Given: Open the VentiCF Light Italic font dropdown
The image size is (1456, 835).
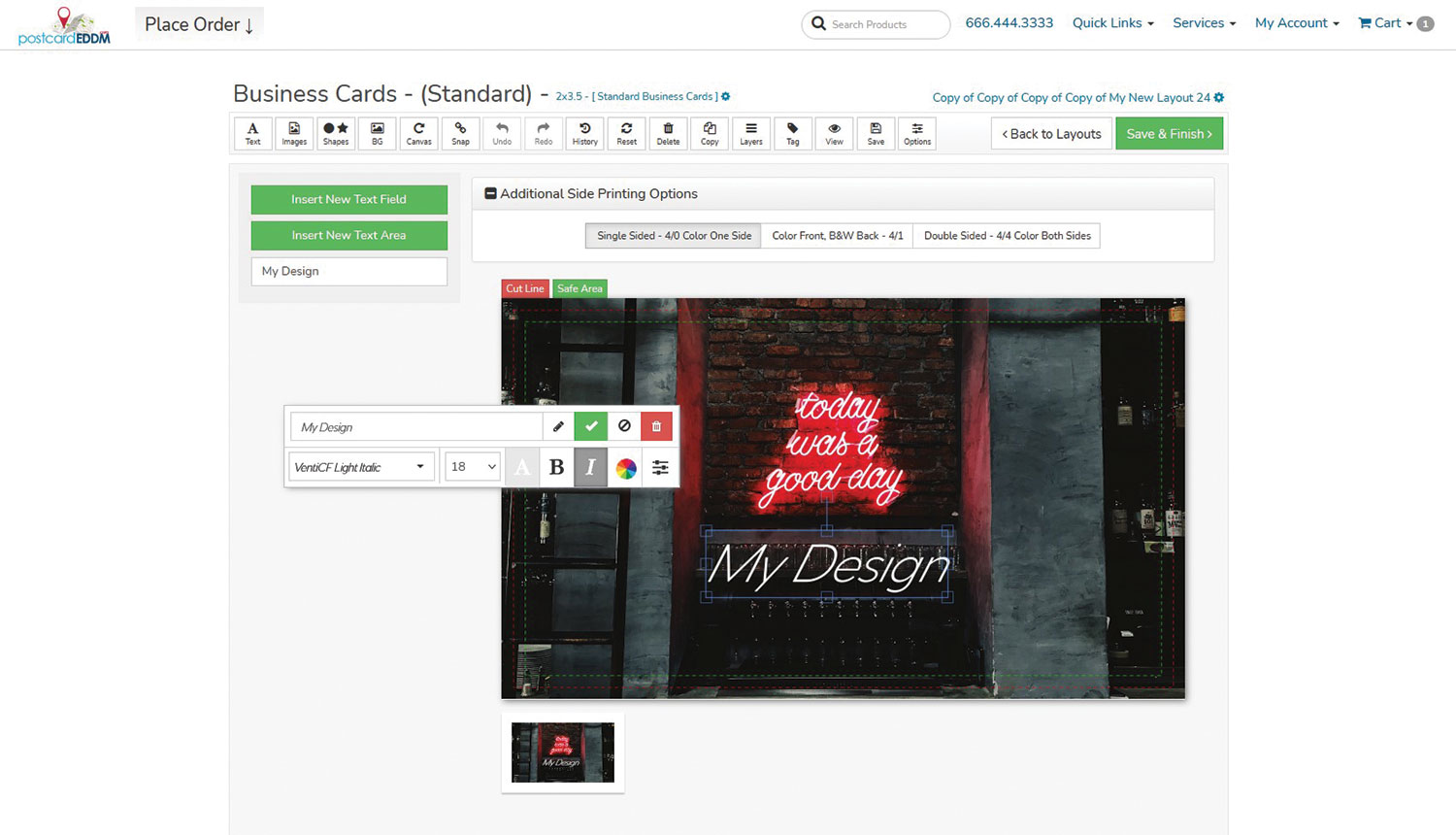Looking at the screenshot, I should (360, 467).
